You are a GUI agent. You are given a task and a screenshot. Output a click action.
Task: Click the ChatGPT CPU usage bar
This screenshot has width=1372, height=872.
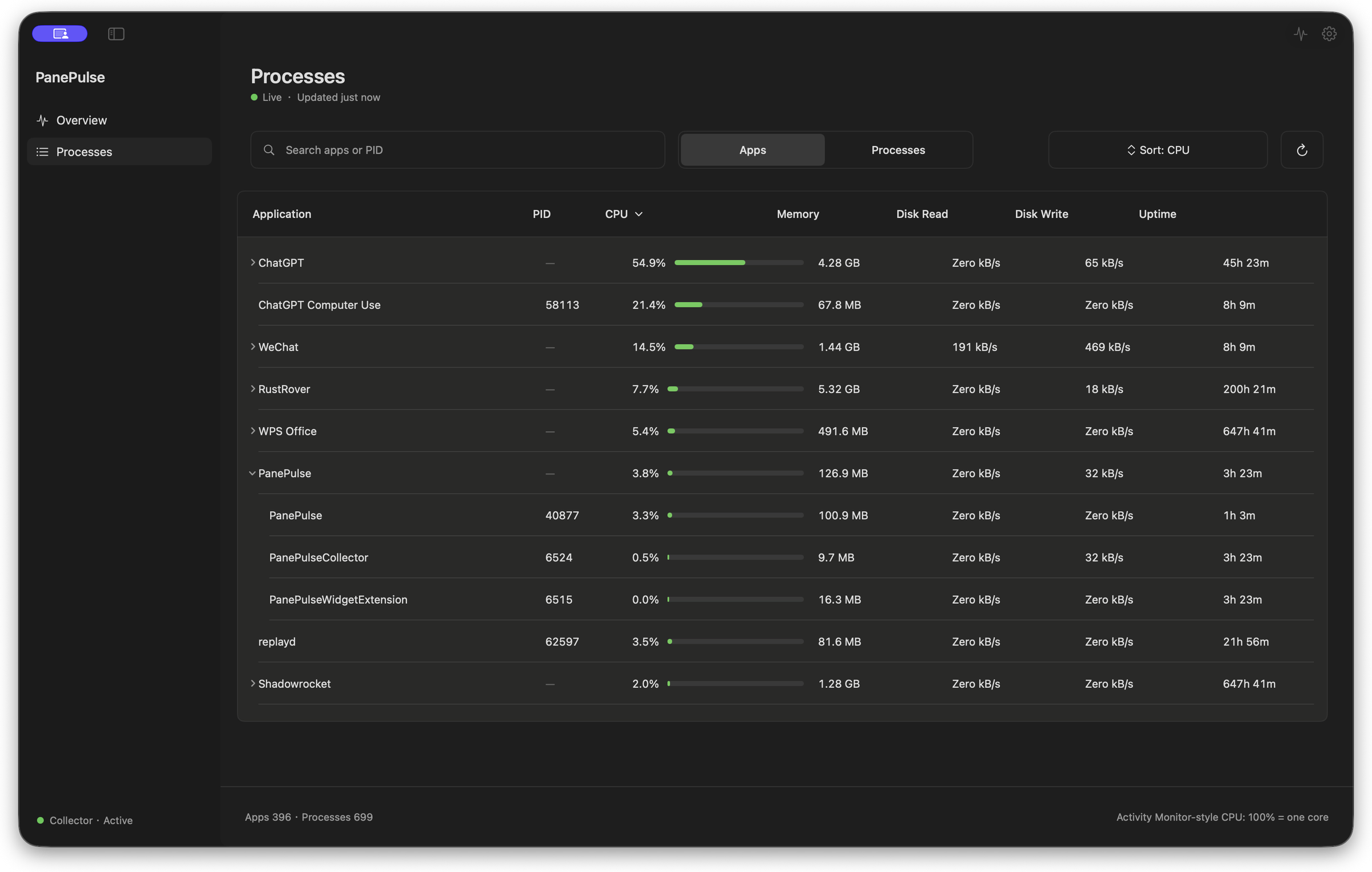(x=739, y=262)
